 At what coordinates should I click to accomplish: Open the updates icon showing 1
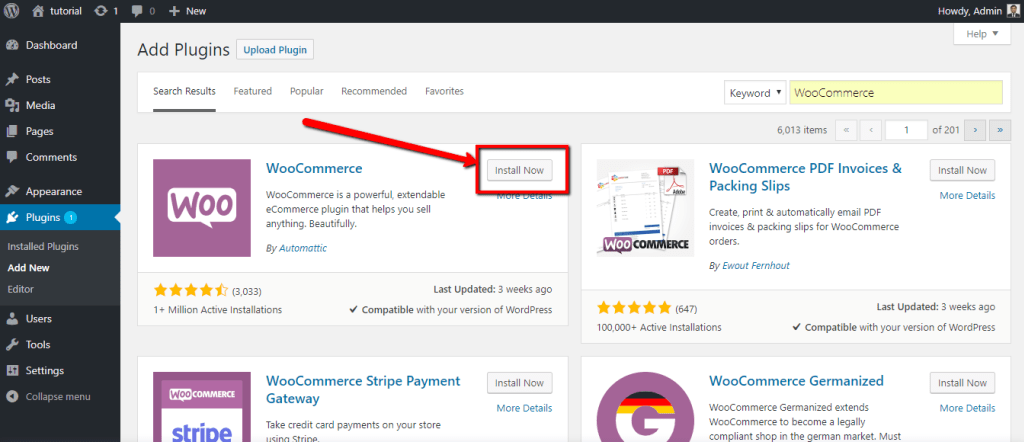pyautogui.click(x=101, y=10)
